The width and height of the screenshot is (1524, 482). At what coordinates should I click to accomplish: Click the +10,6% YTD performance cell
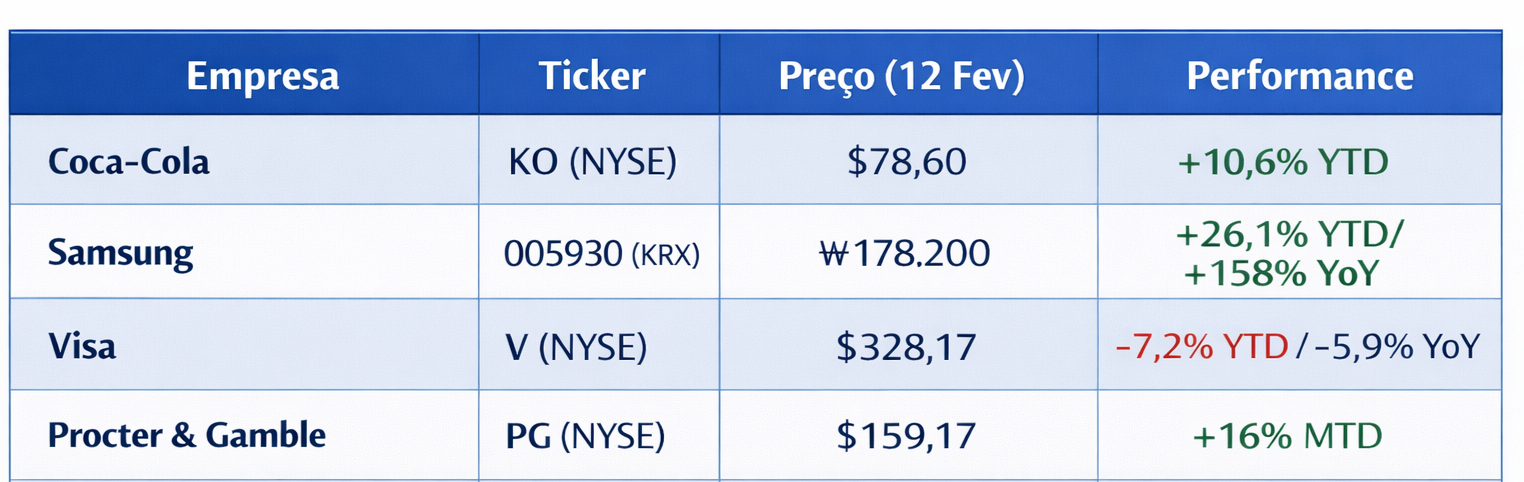1282,162
